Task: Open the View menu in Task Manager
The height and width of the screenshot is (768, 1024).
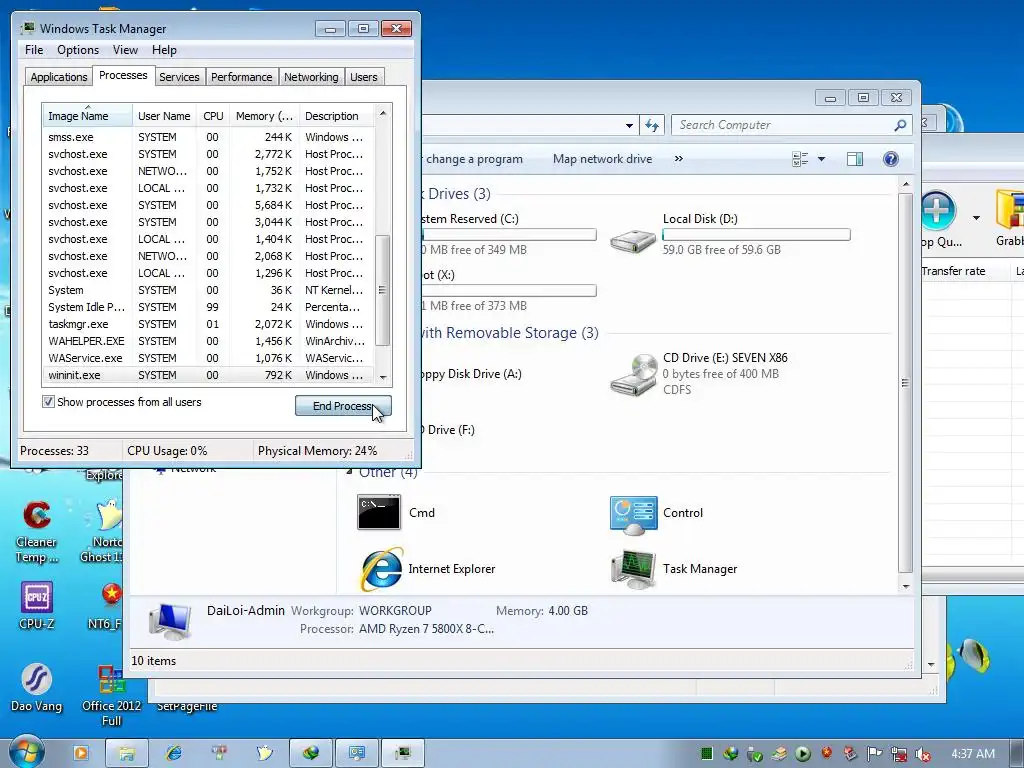Action: tap(125, 50)
